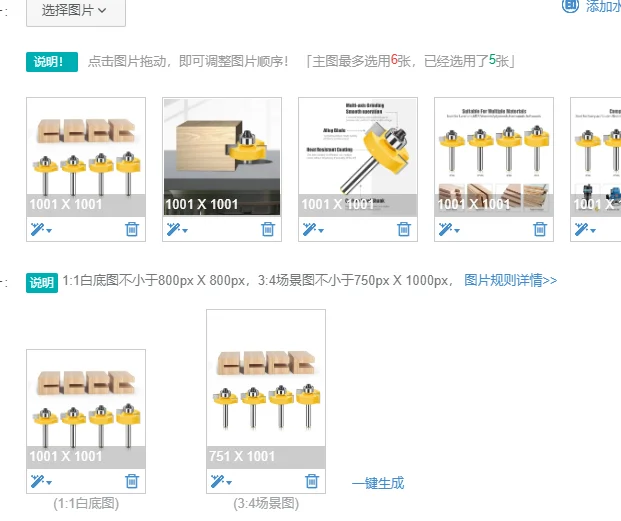Open magic wand edit menu on angled bit diagram image
Image resolution: width=621 pixels, height=521 pixels.
tap(313, 229)
